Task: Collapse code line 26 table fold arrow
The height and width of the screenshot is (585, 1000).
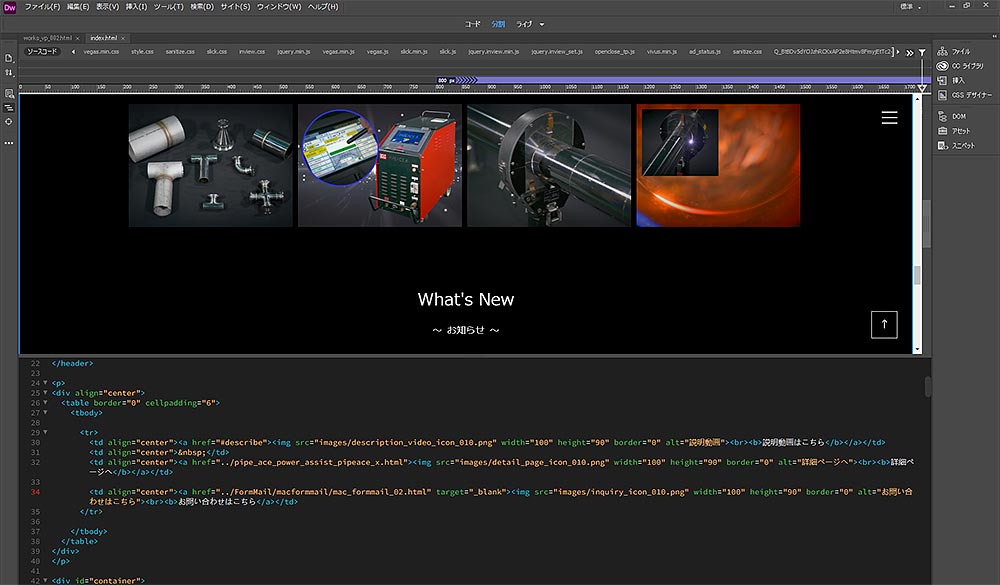Action: [45, 403]
